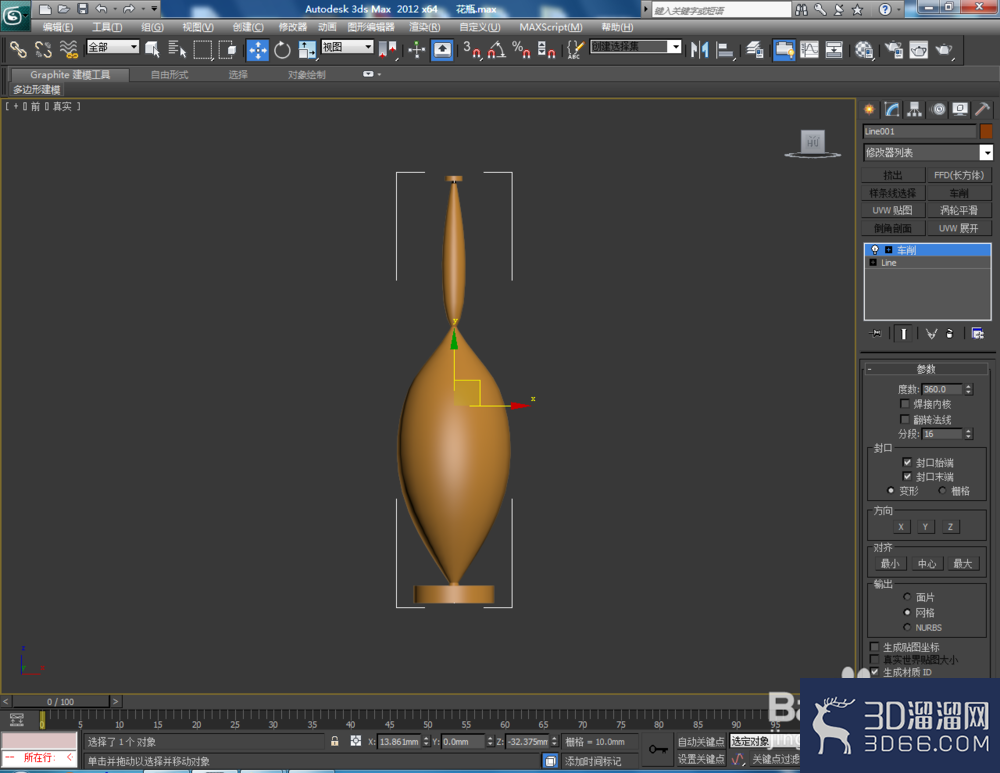Choose the Select Object tool
Screen dimensions: 1000x773
pyautogui.click(x=152, y=50)
